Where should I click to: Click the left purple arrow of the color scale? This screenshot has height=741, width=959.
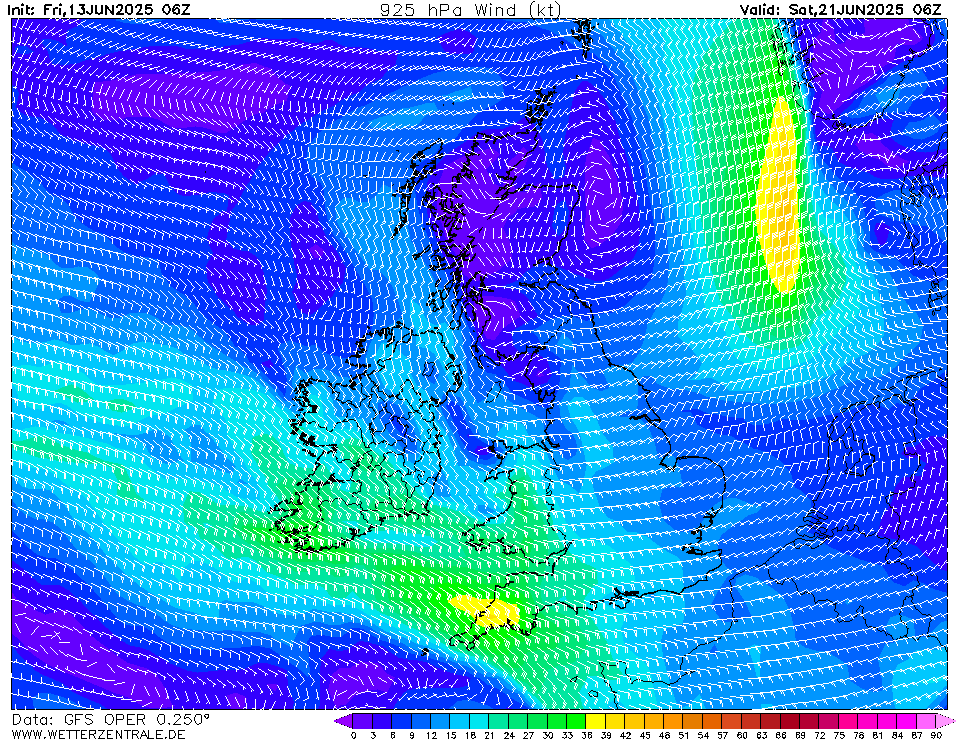(343, 721)
